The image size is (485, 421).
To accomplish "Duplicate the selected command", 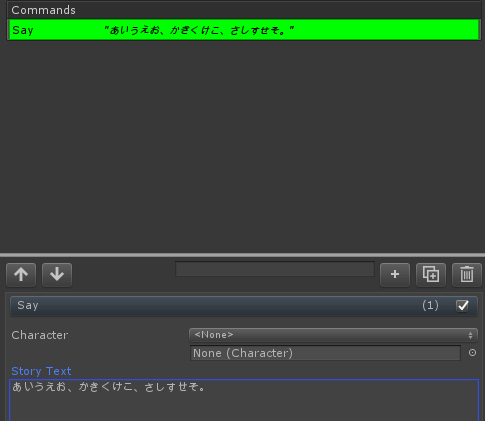I will coord(431,275).
